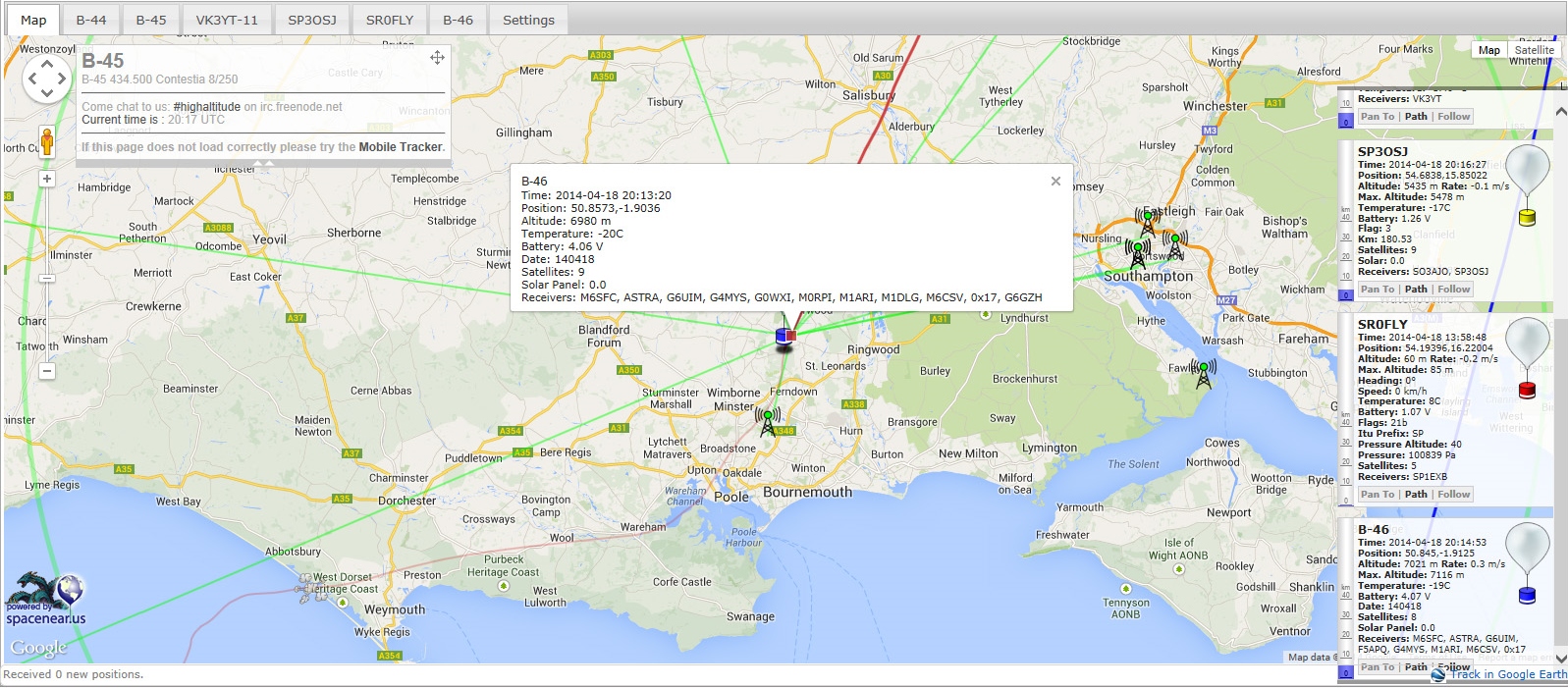Switch to the B-44 tab
This screenshot has width=1568, height=688.
pyautogui.click(x=91, y=20)
